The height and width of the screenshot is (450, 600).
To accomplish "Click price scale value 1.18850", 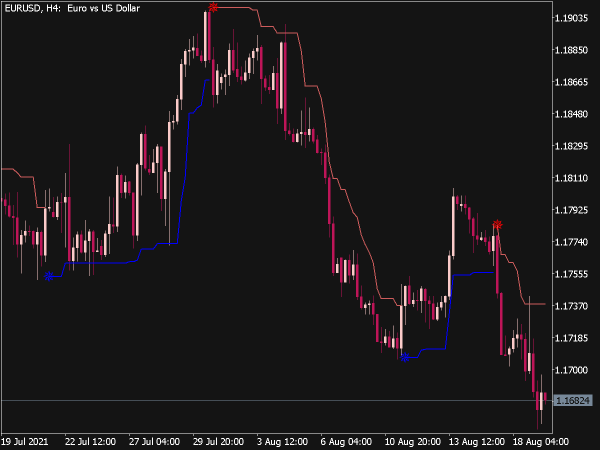I will tap(571, 50).
